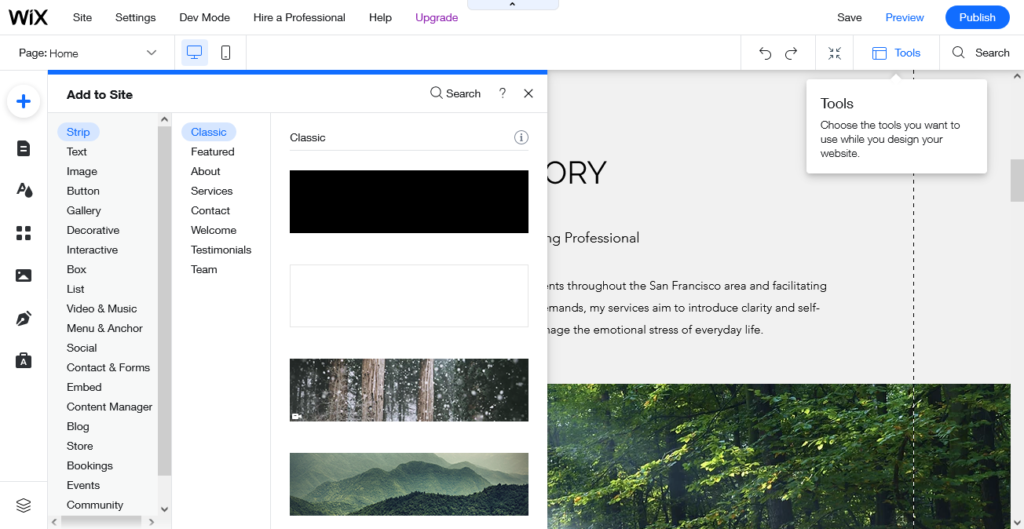Select the Image category

pos(82,171)
